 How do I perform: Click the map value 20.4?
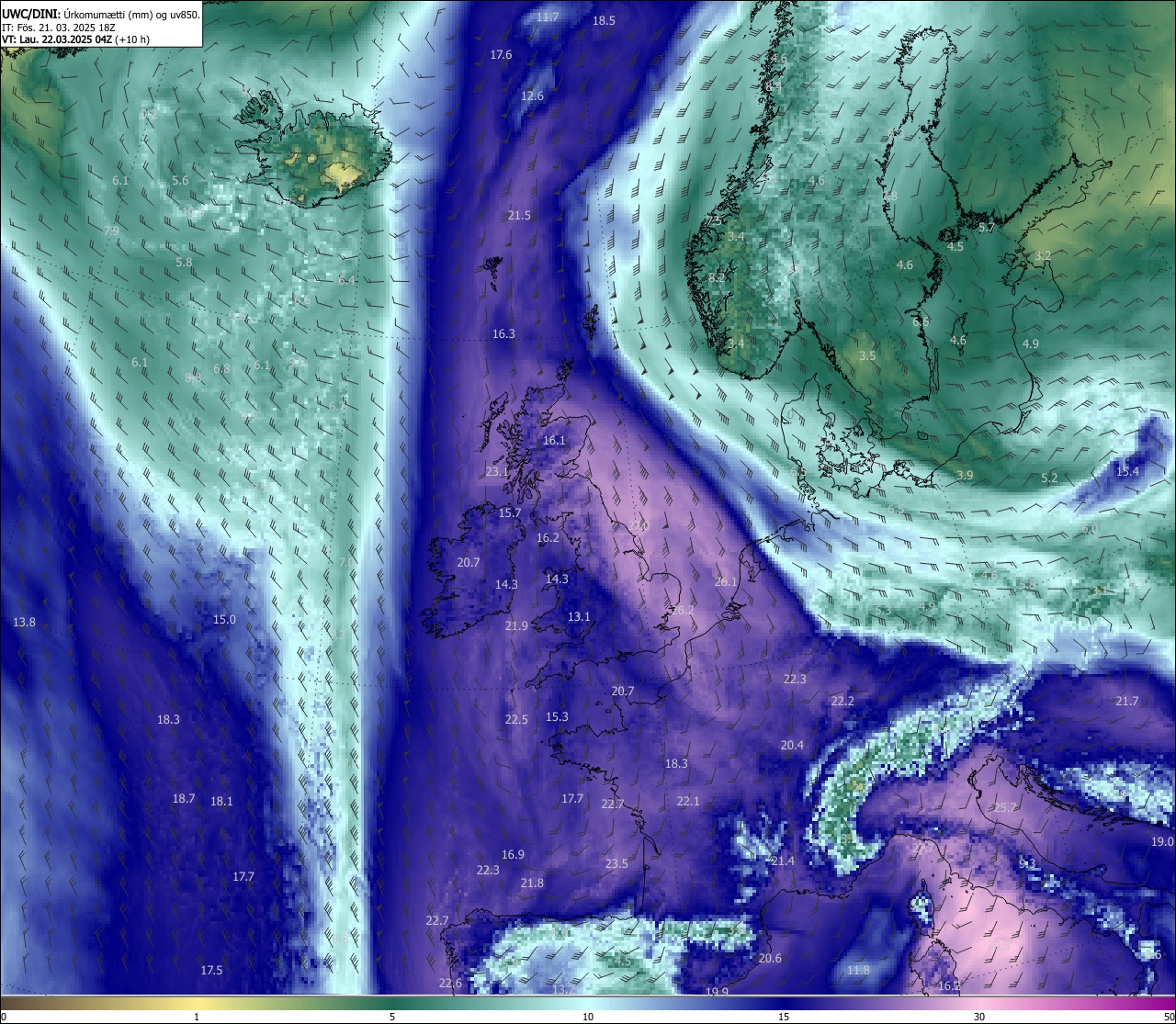tap(792, 745)
